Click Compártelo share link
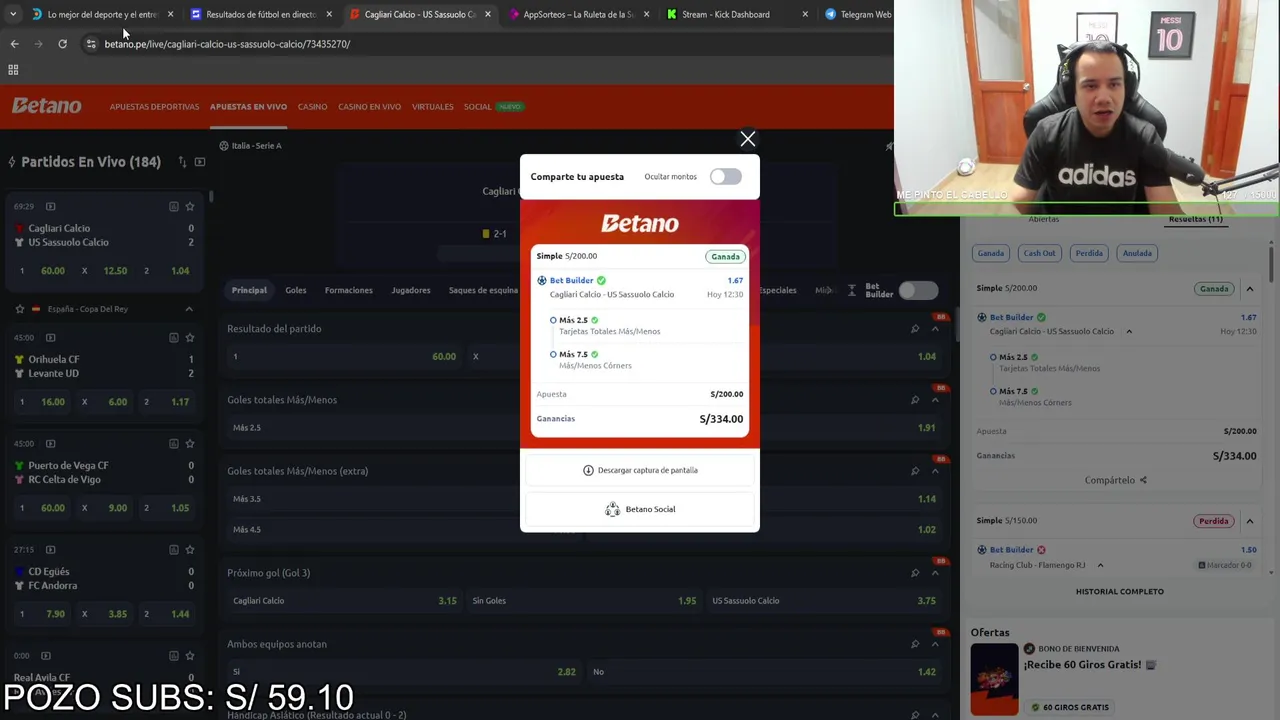1280x720 pixels. [x=1115, y=480]
